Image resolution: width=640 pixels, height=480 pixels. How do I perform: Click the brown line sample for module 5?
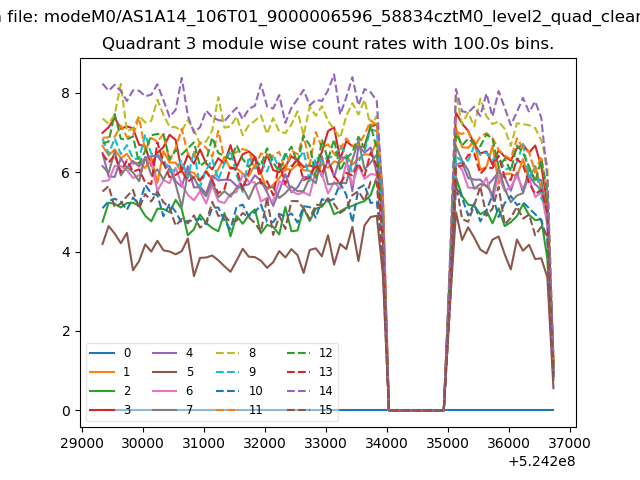(165, 371)
